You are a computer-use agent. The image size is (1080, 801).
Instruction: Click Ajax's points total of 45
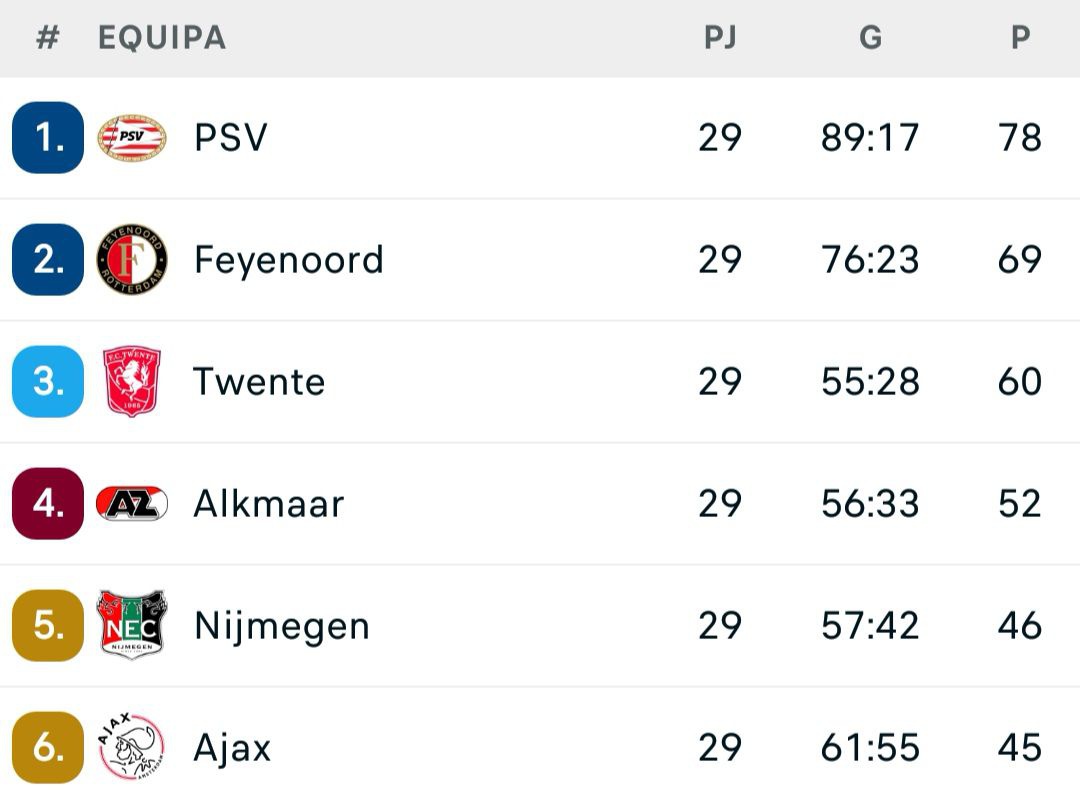1019,746
